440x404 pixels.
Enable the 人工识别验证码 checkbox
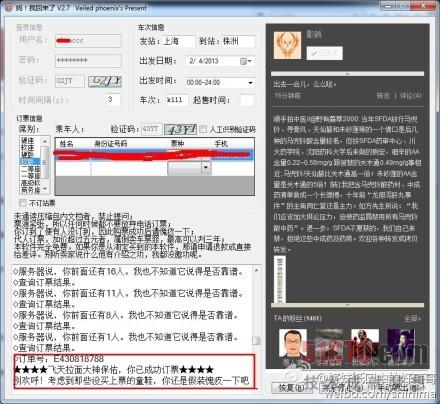[203, 129]
